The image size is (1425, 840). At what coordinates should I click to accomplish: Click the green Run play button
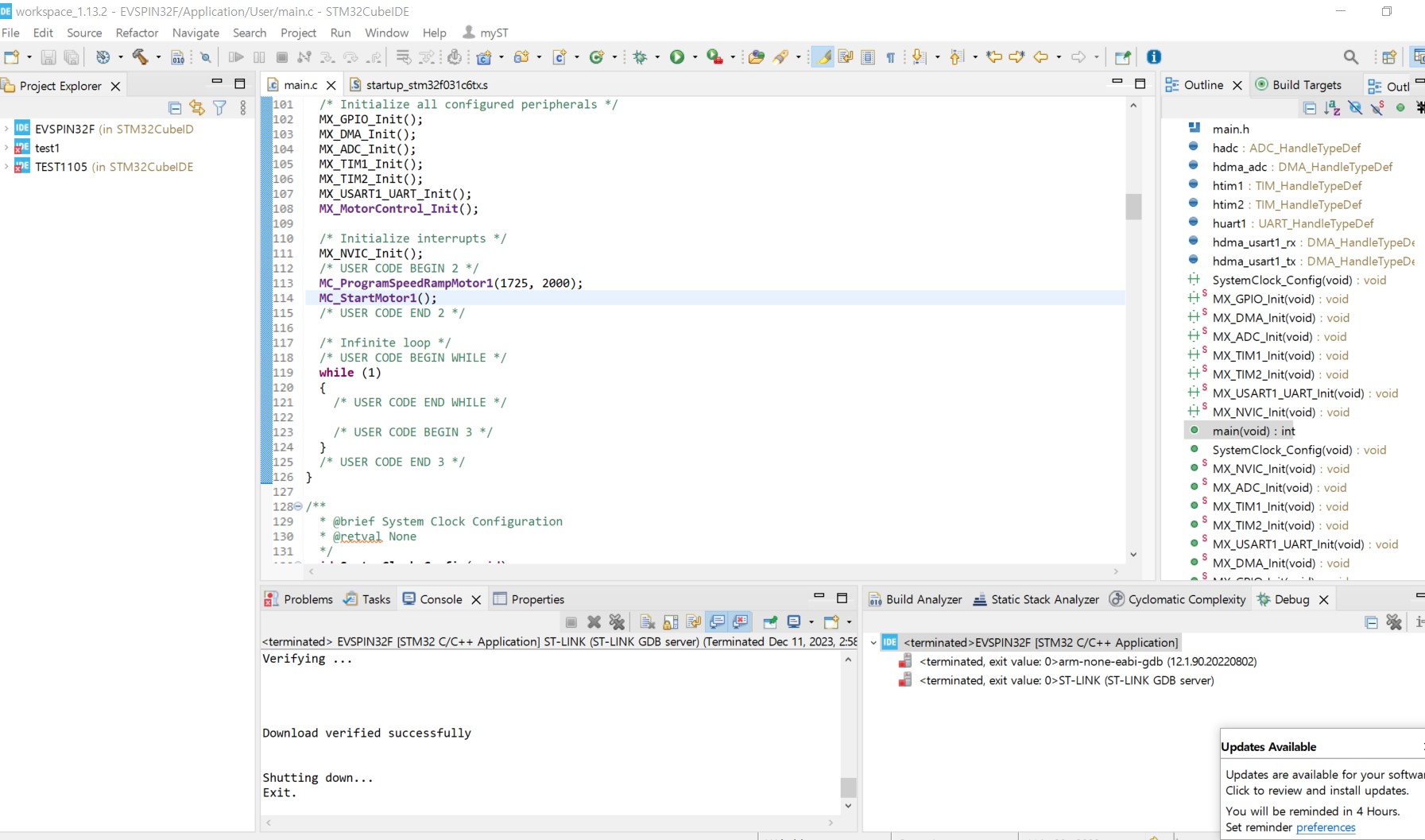click(x=677, y=56)
